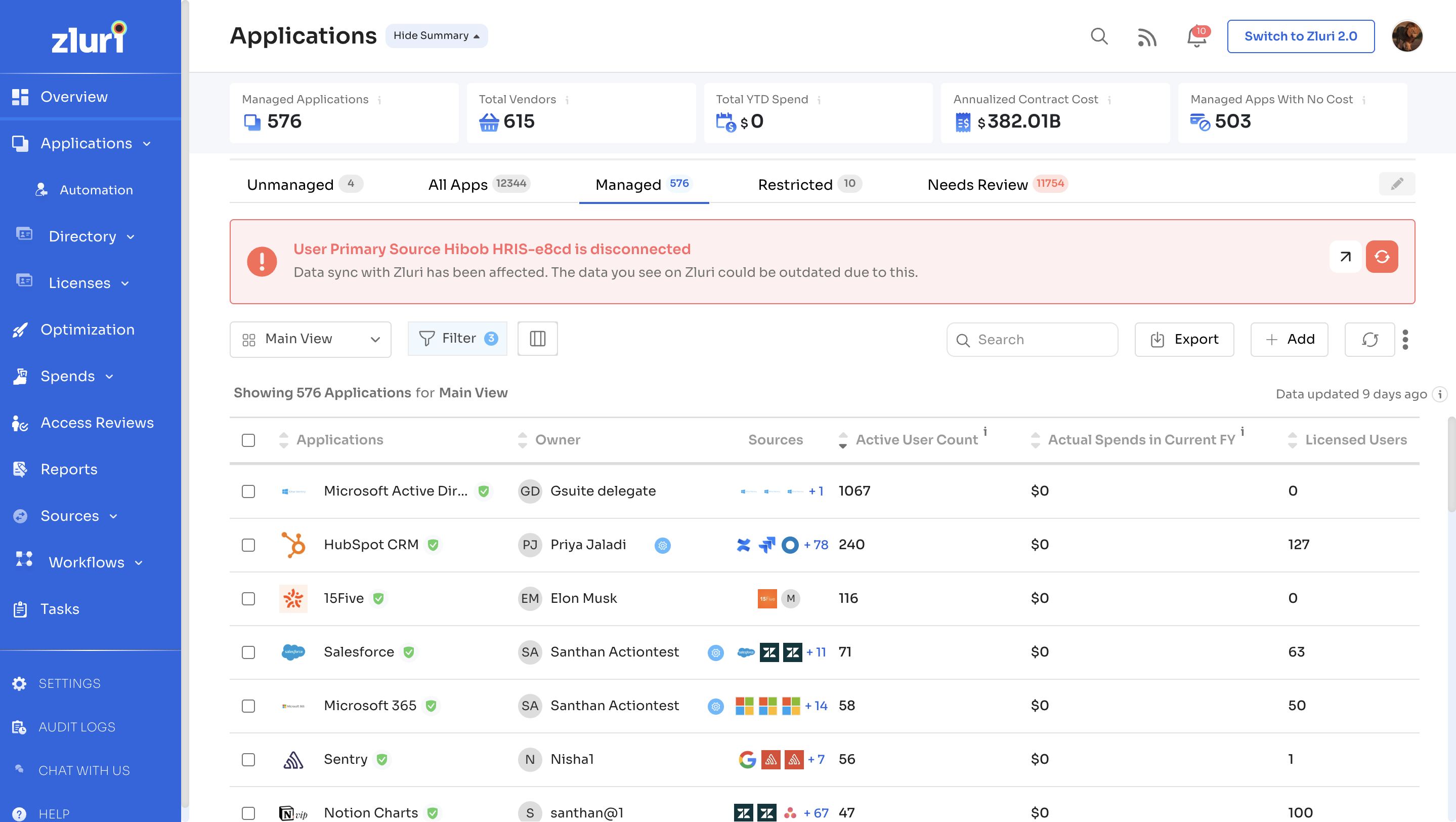This screenshot has width=1456, height=822.
Task: Check the Sentry row checkbox
Action: pyautogui.click(x=248, y=760)
